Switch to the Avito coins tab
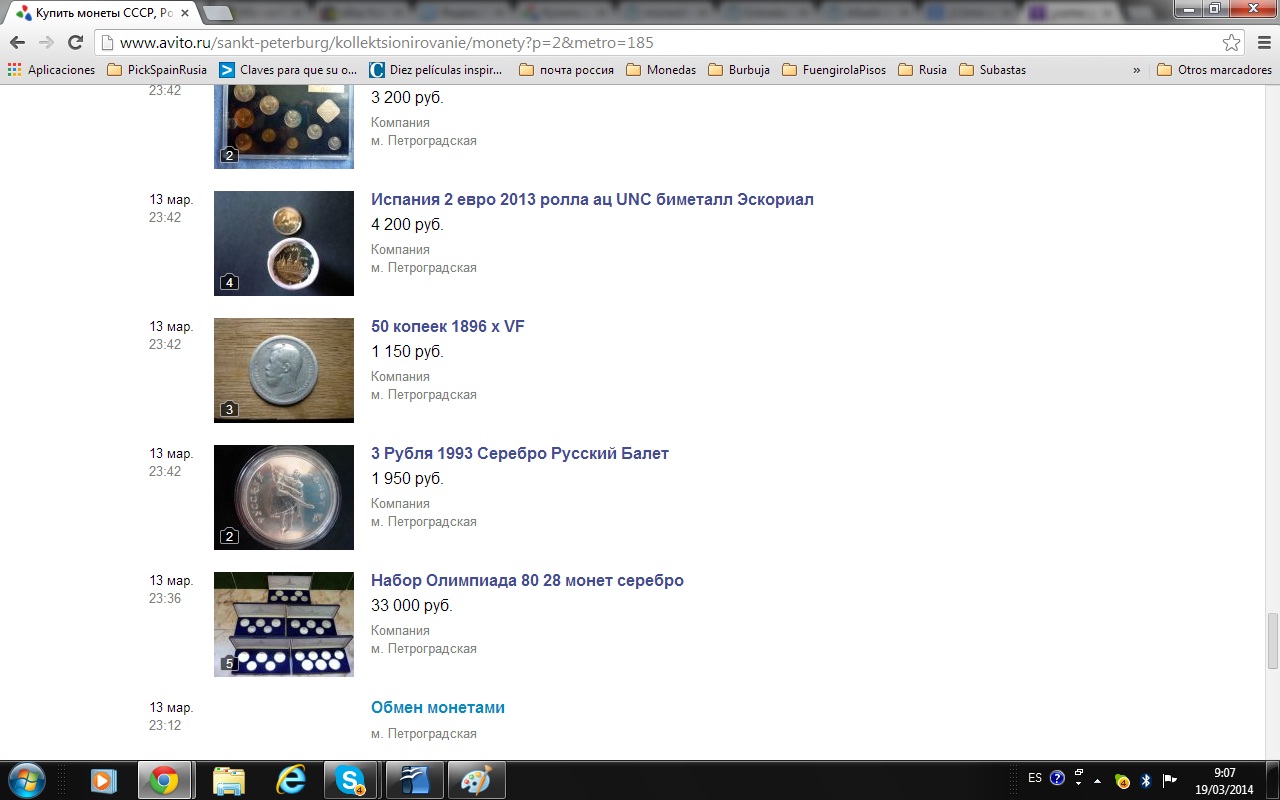This screenshot has width=1280, height=800. 100,13
